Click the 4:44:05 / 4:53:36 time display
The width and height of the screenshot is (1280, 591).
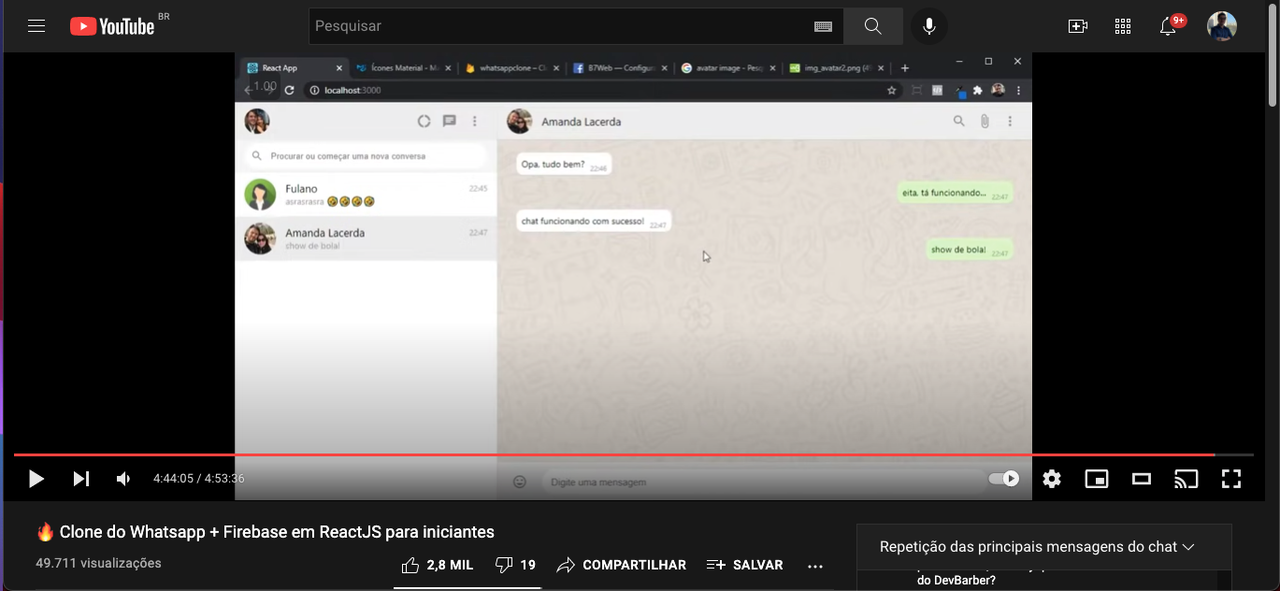point(199,479)
